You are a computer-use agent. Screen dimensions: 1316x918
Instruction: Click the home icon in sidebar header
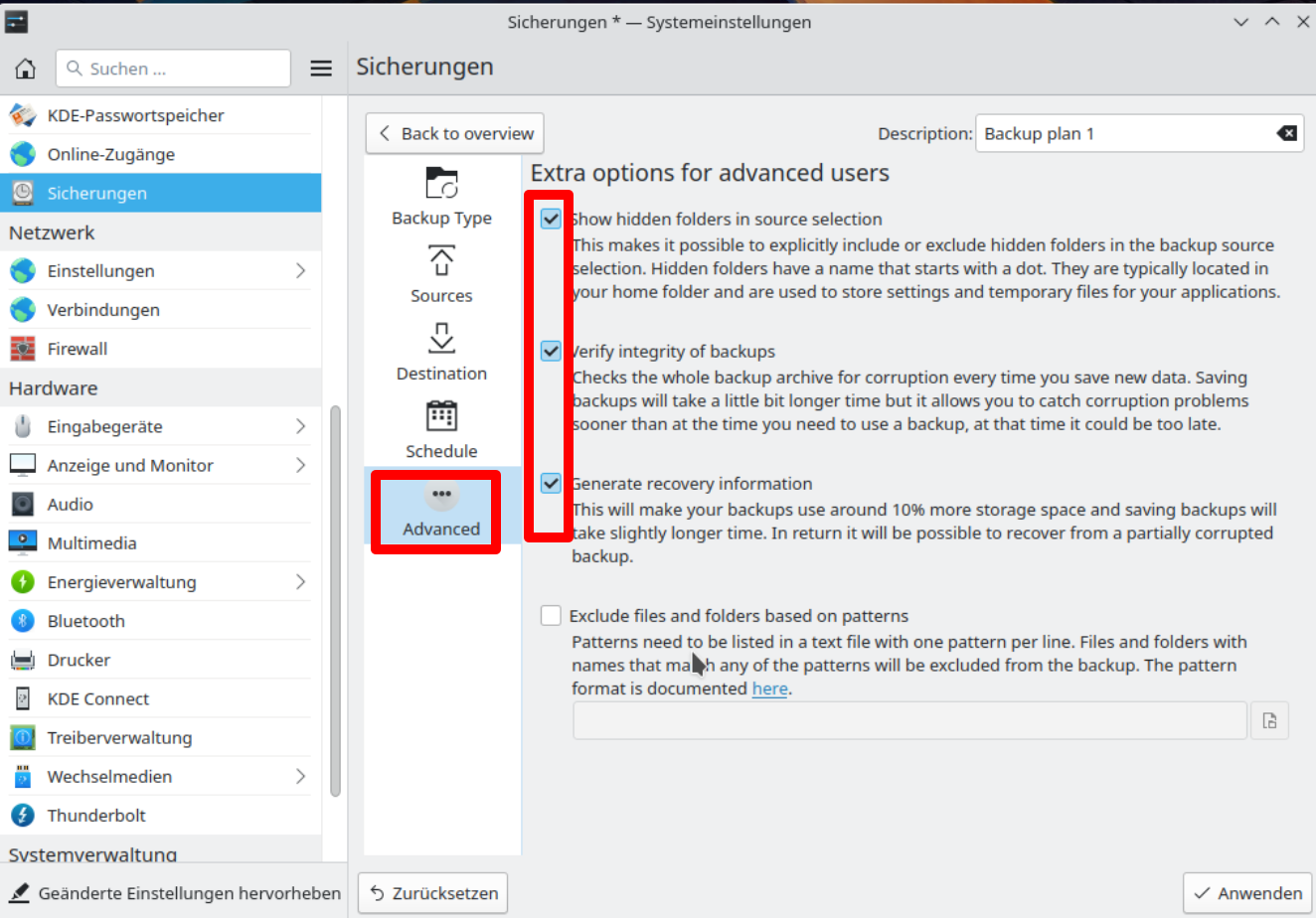[26, 69]
